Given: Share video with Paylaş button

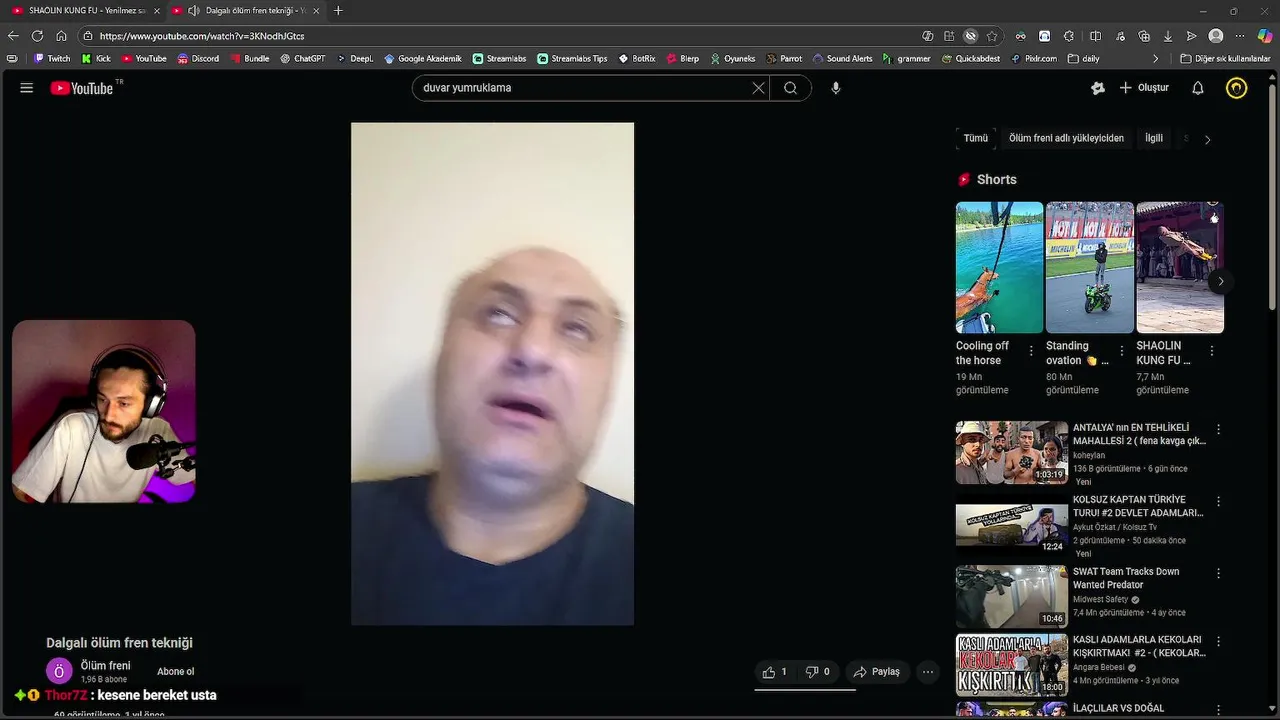Looking at the screenshot, I should [x=876, y=672].
